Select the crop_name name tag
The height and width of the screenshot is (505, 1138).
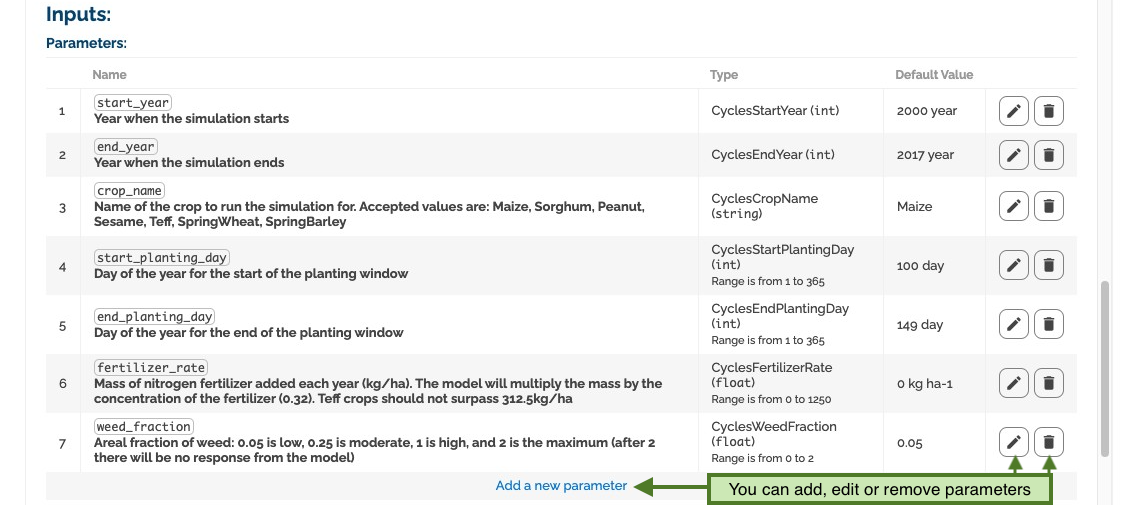(129, 191)
